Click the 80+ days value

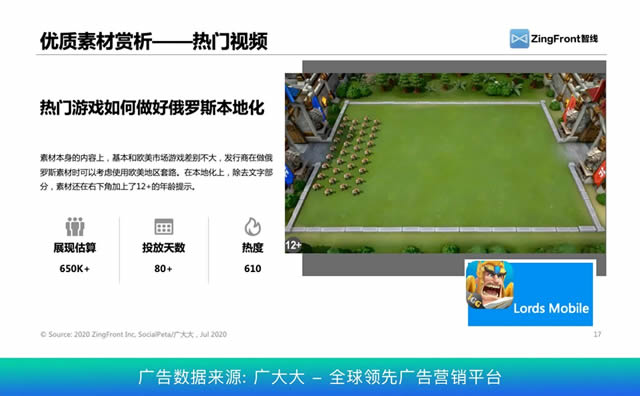point(163,269)
